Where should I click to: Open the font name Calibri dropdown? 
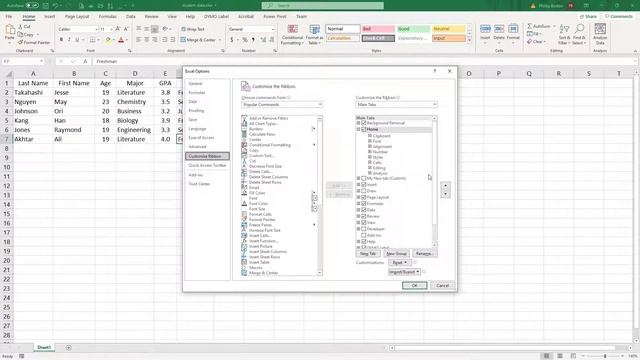click(96, 29)
